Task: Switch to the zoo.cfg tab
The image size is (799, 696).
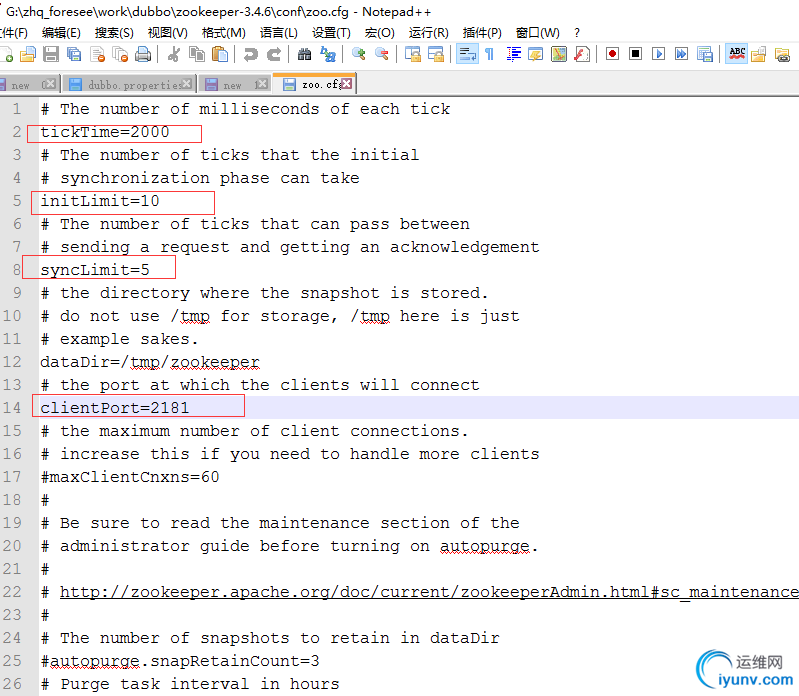Action: coord(314,84)
